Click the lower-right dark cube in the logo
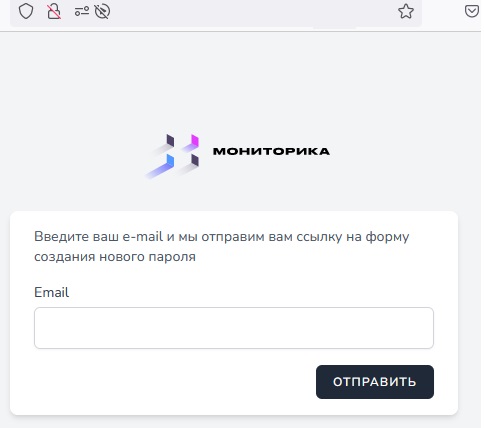 coord(195,160)
